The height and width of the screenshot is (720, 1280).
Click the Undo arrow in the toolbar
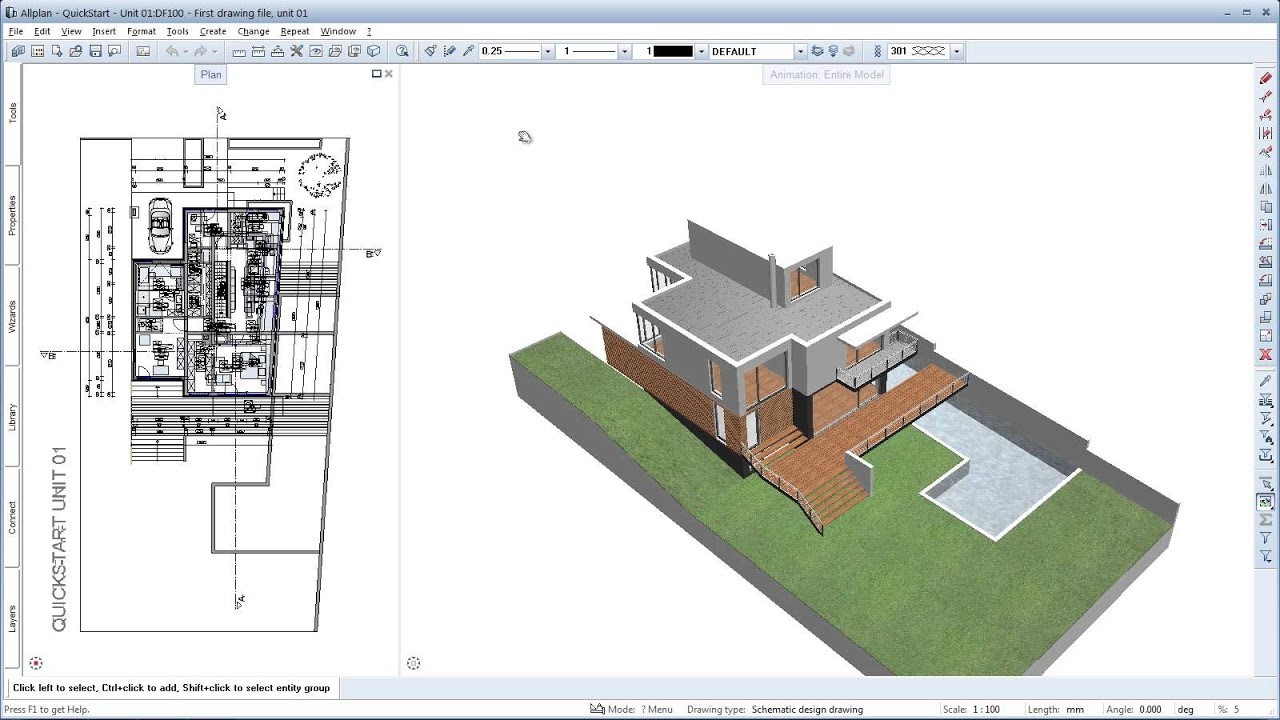(x=171, y=51)
